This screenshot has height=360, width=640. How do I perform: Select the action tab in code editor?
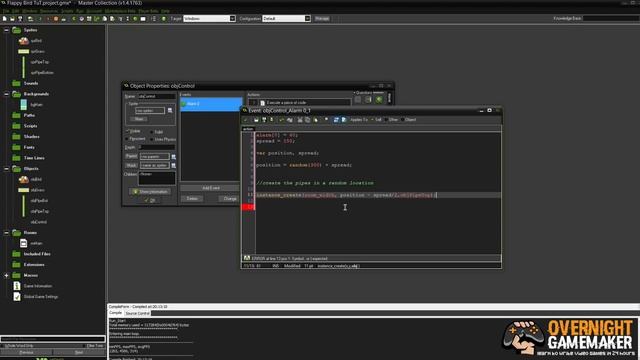pyautogui.click(x=248, y=129)
